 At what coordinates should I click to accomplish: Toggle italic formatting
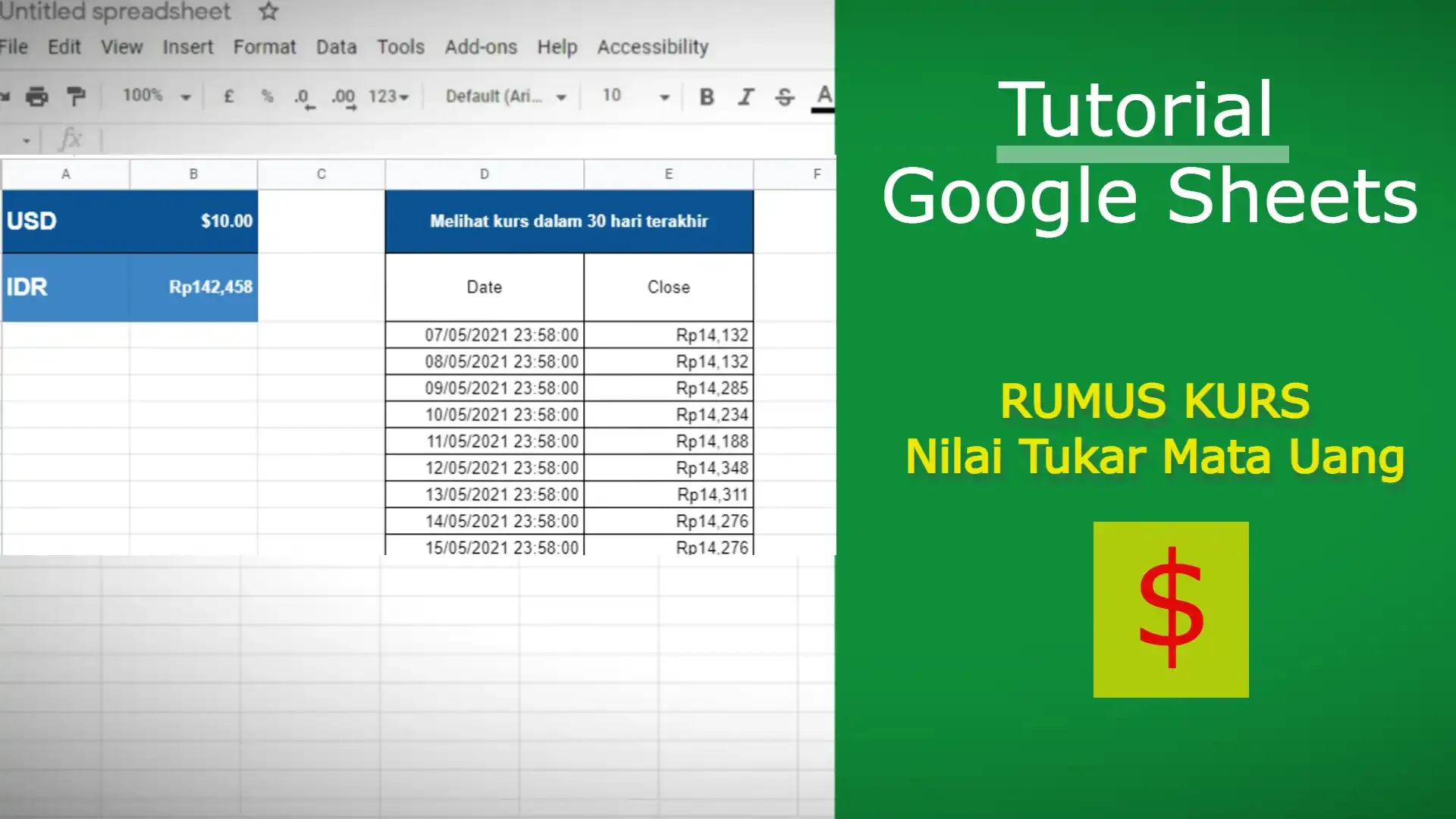click(x=746, y=96)
